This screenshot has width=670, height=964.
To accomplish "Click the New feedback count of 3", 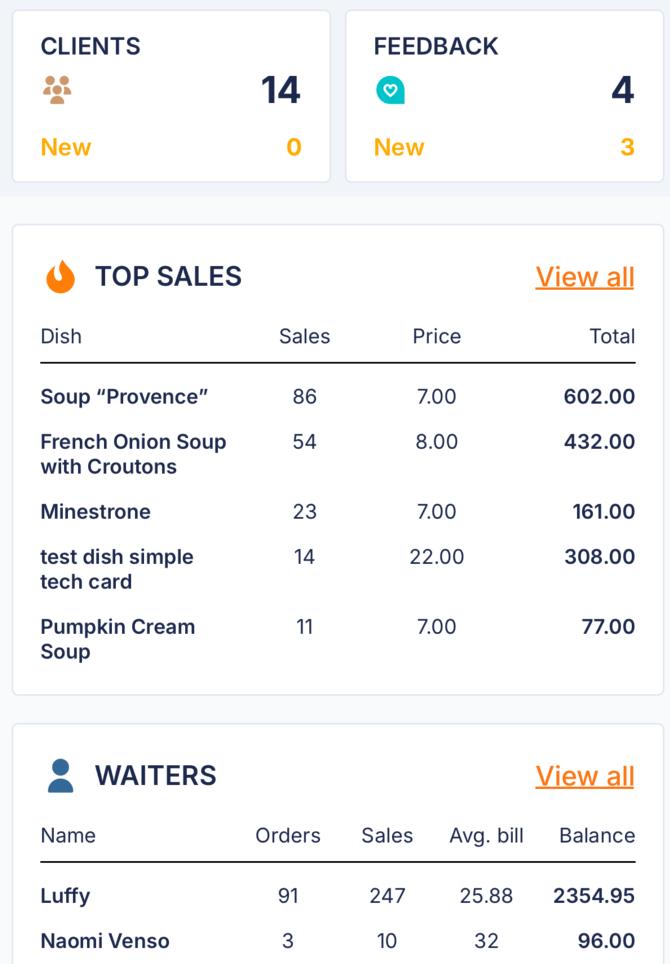I will pos(627,147).
